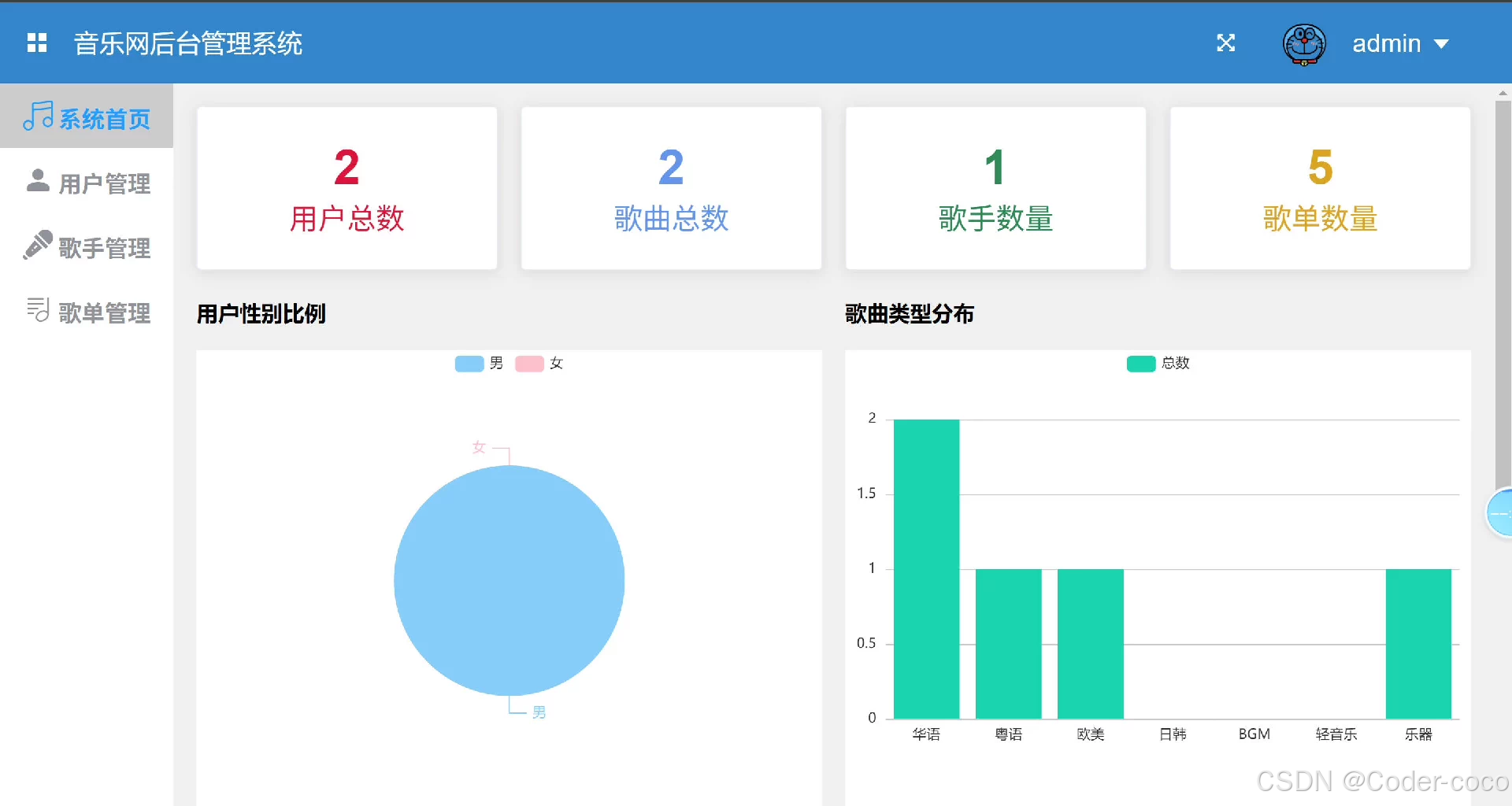Click the microphone icon for 歌手管理

pos(38,245)
